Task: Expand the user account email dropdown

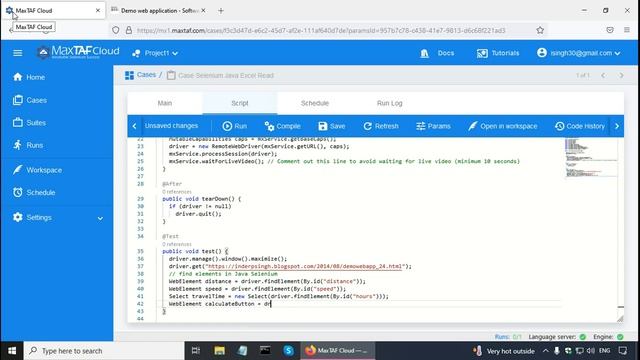Action: pos(579,53)
